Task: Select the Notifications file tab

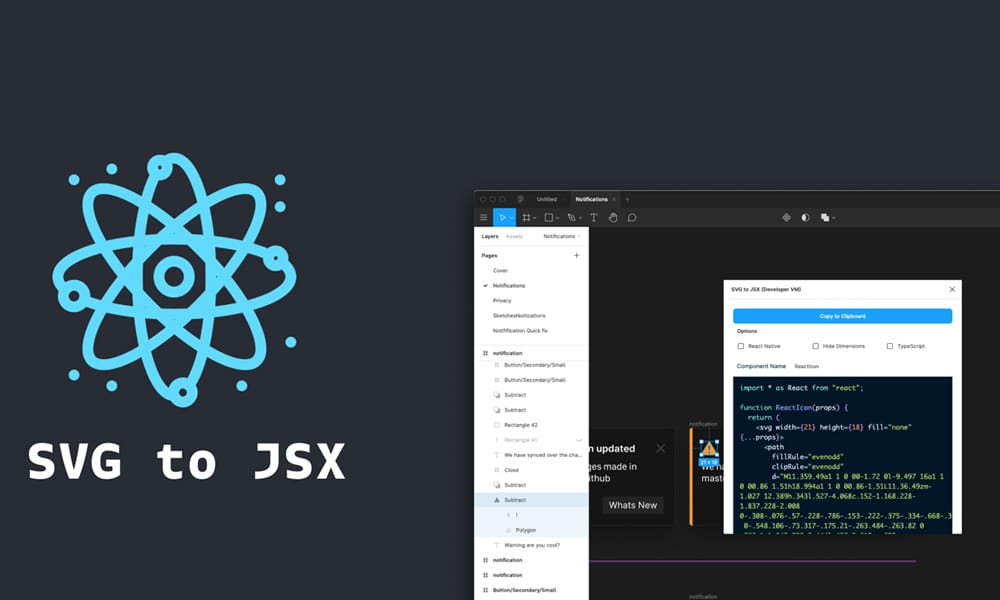Action: [594, 199]
